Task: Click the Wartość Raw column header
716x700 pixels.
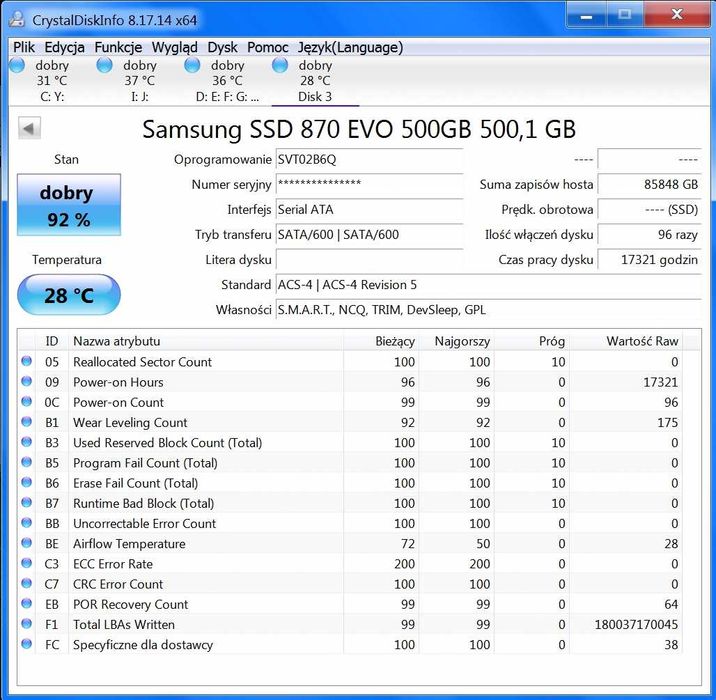Action: (x=626, y=341)
